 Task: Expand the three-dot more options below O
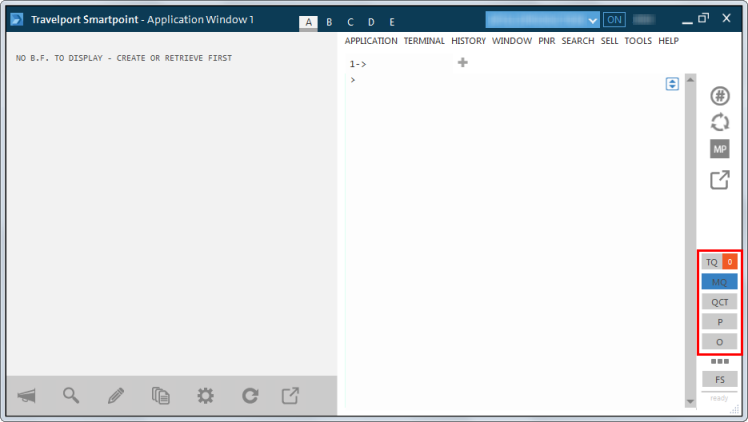tap(719, 361)
